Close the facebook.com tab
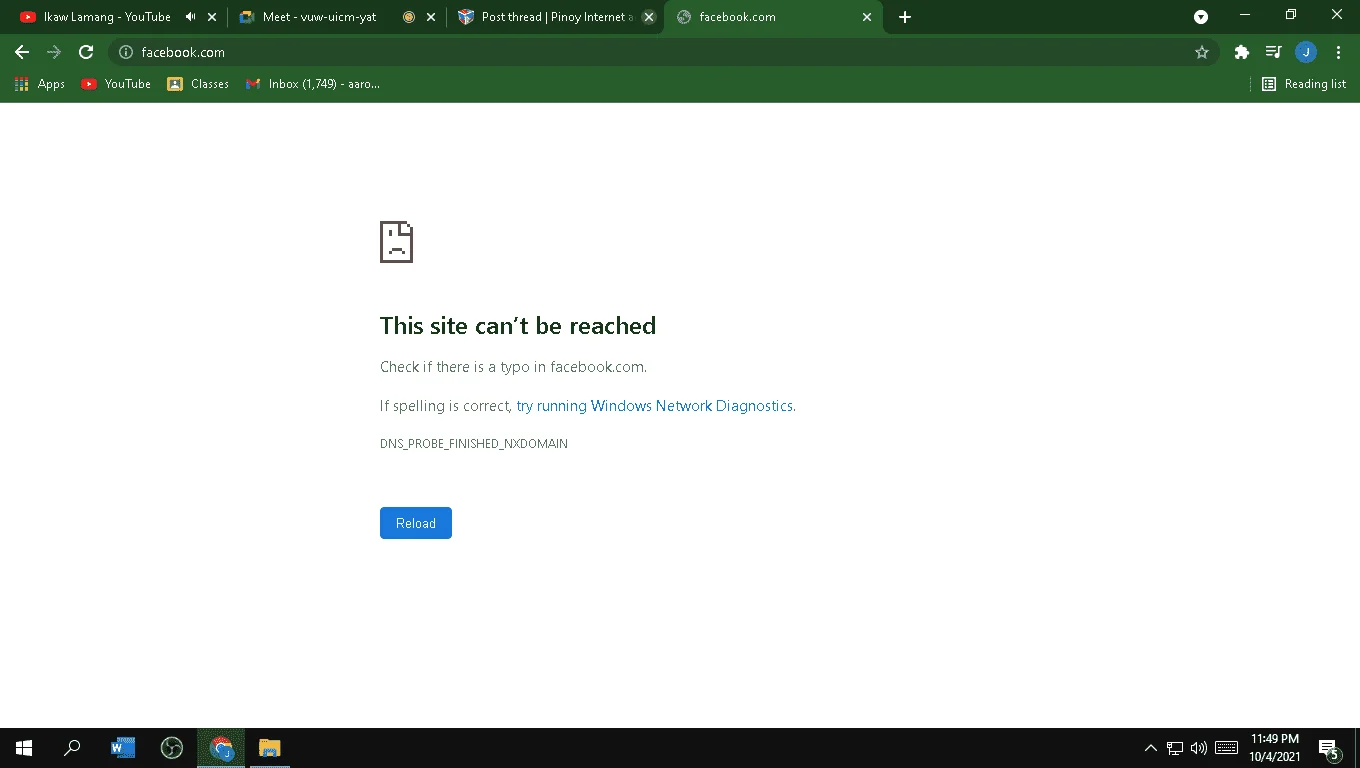This screenshot has width=1360, height=768. (x=867, y=17)
